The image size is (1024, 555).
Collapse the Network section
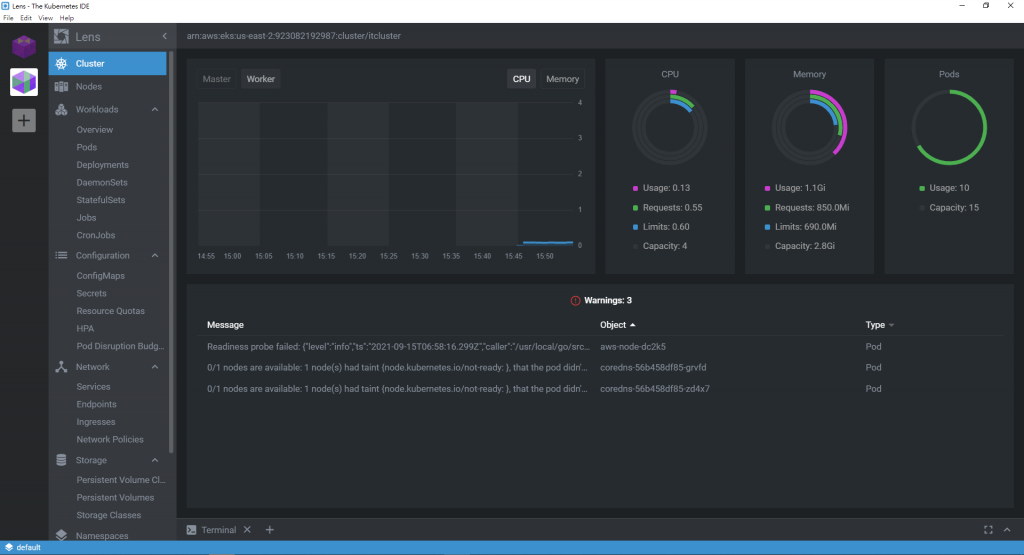(x=155, y=367)
